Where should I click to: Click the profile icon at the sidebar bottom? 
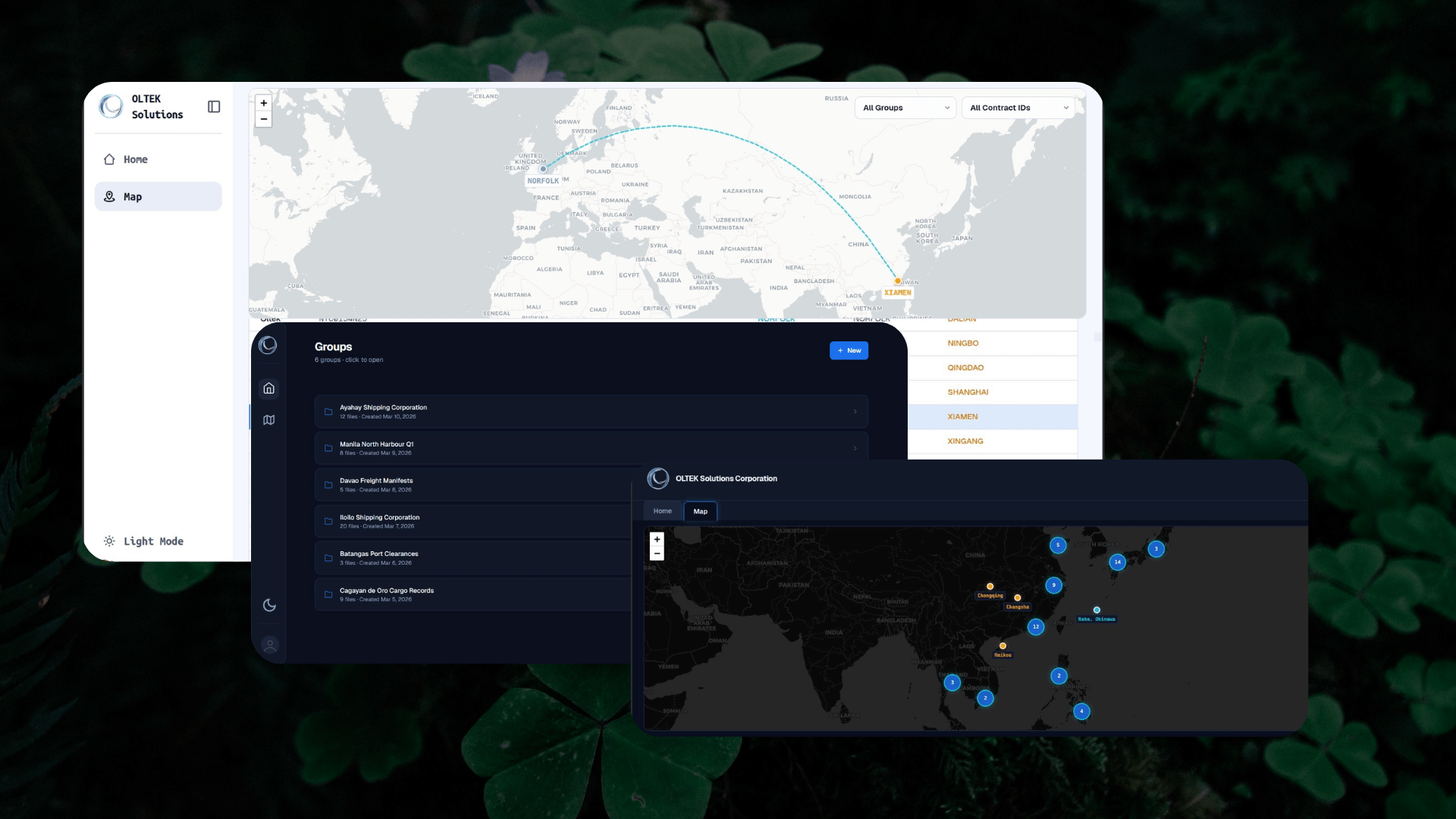pos(269,645)
